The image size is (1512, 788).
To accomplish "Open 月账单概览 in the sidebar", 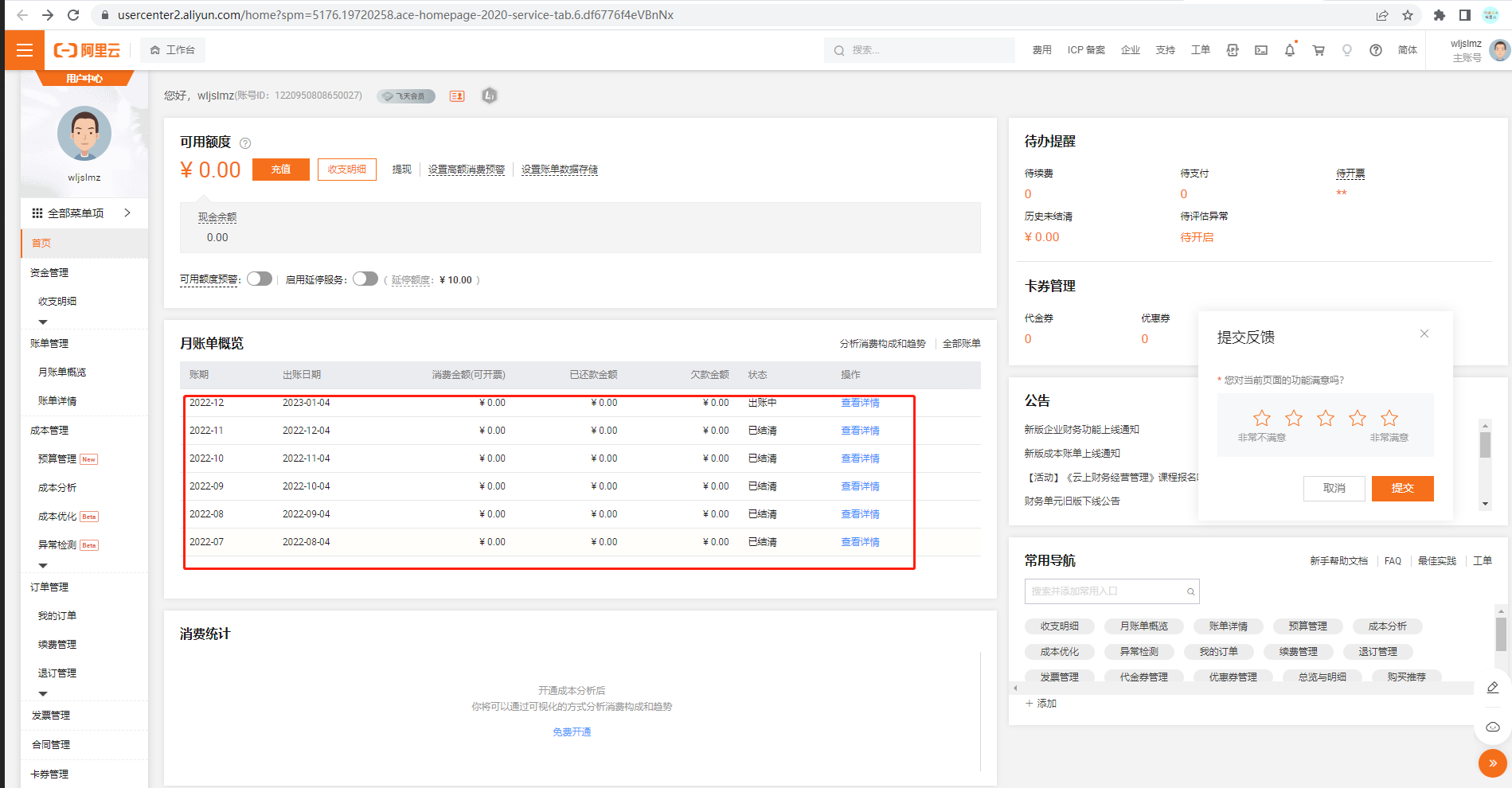I will 62,373.
